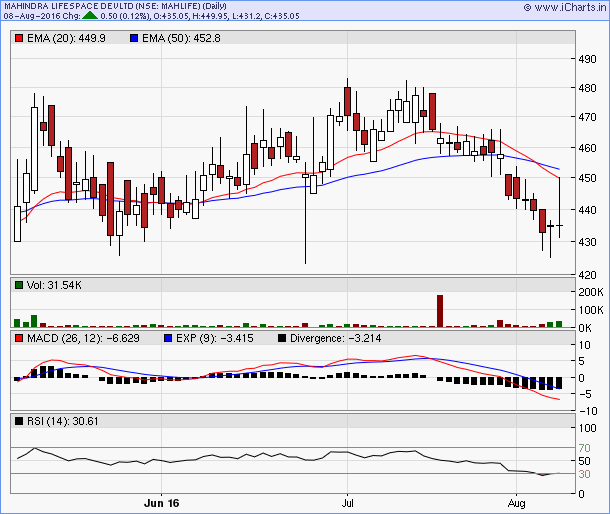Click the RSI (14): 30.61 label

coord(63,421)
